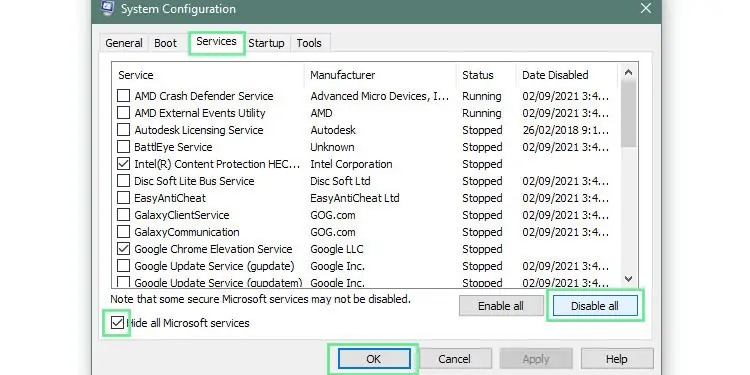The height and width of the screenshot is (375, 750).
Task: Click 'Stopped' status of EasyAntiCheat
Action: pyautogui.click(x=482, y=198)
